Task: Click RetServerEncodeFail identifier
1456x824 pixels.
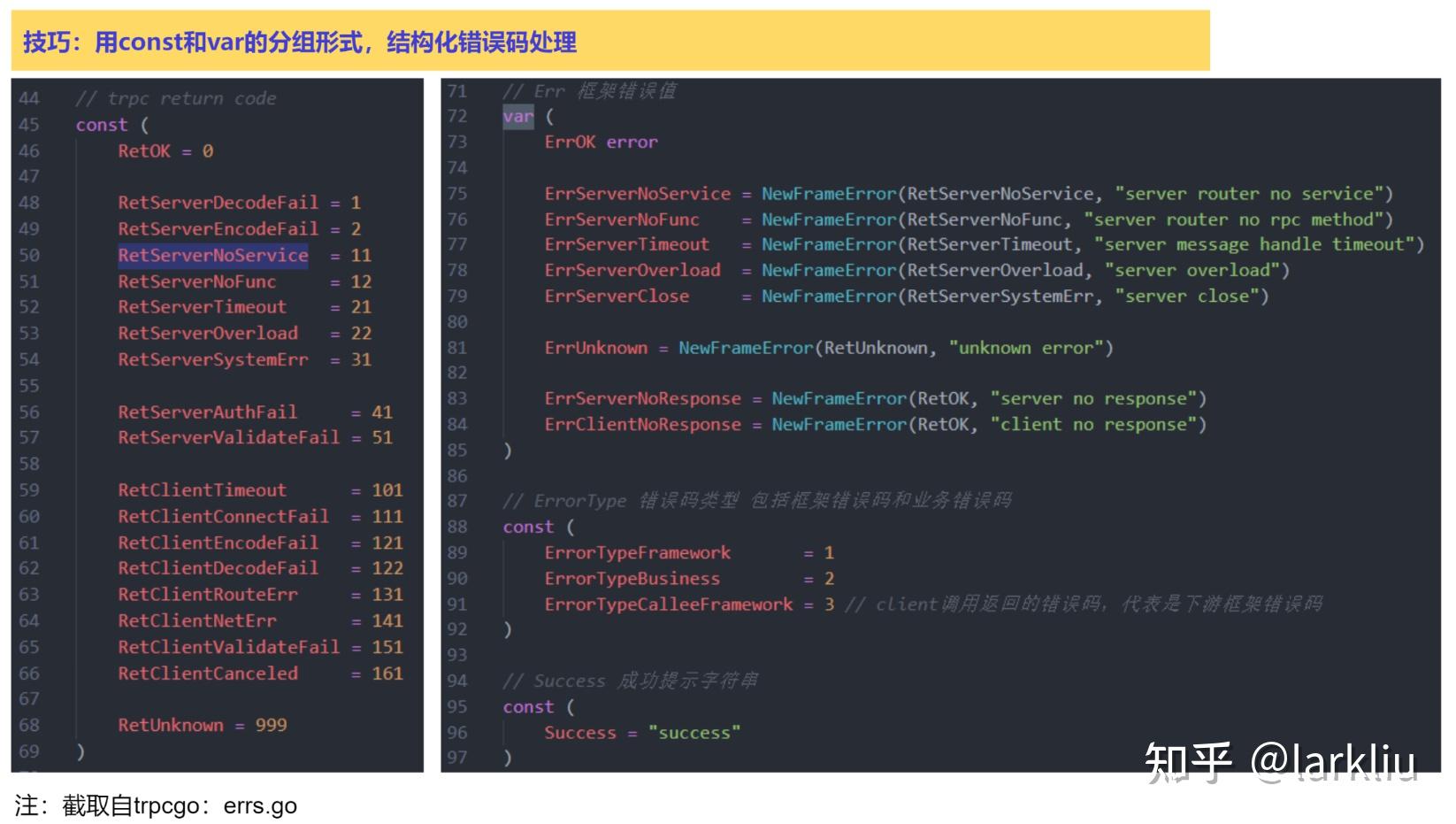Action: click(x=218, y=228)
